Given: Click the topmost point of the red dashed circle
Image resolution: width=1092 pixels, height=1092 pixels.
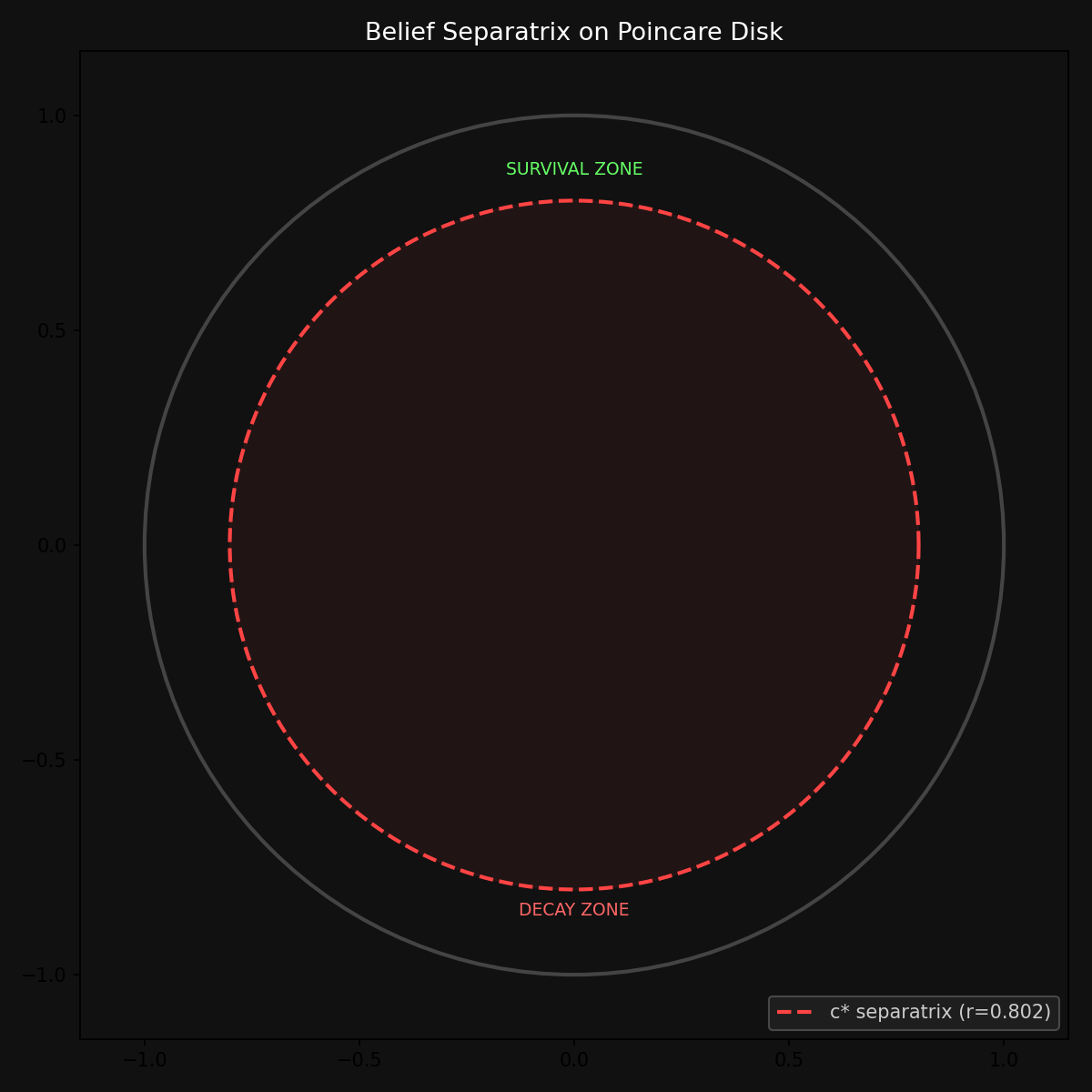Looking at the screenshot, I should (574, 200).
